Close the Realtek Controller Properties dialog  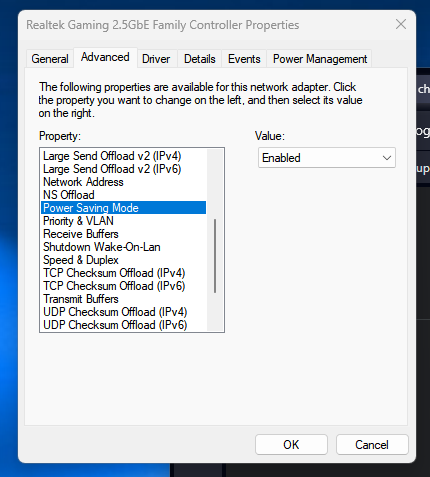[x=401, y=24]
